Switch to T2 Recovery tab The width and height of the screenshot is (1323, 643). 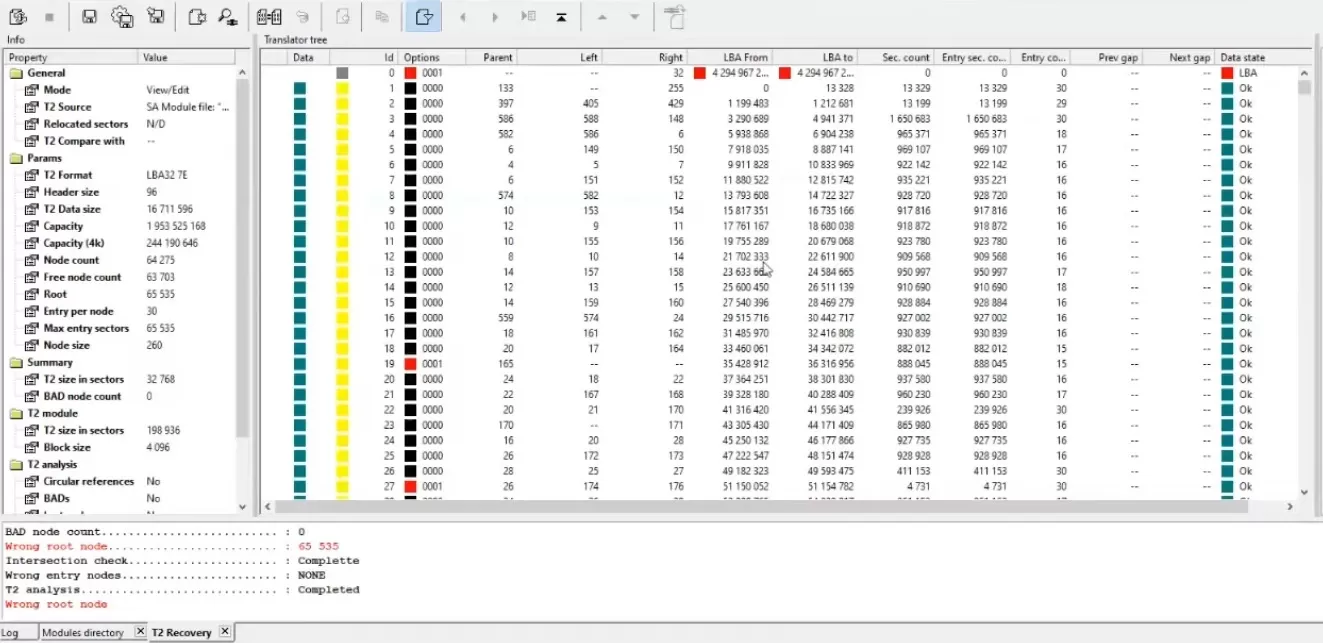(x=181, y=632)
